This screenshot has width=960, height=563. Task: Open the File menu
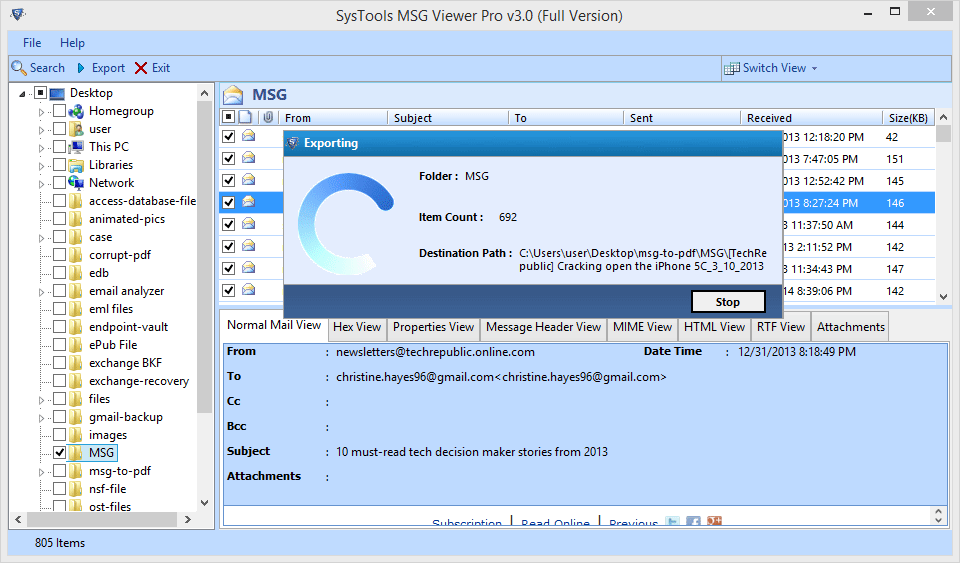pos(32,43)
